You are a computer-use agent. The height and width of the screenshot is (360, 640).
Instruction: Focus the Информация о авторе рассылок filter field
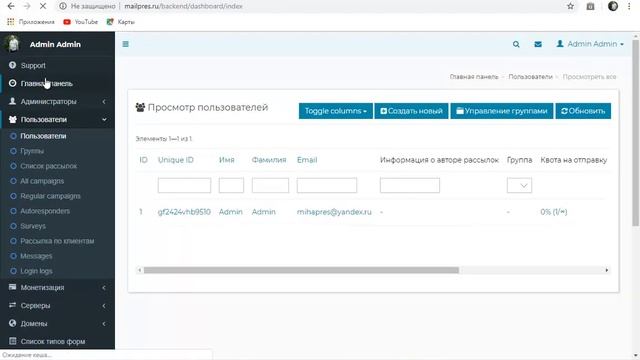(x=410, y=185)
